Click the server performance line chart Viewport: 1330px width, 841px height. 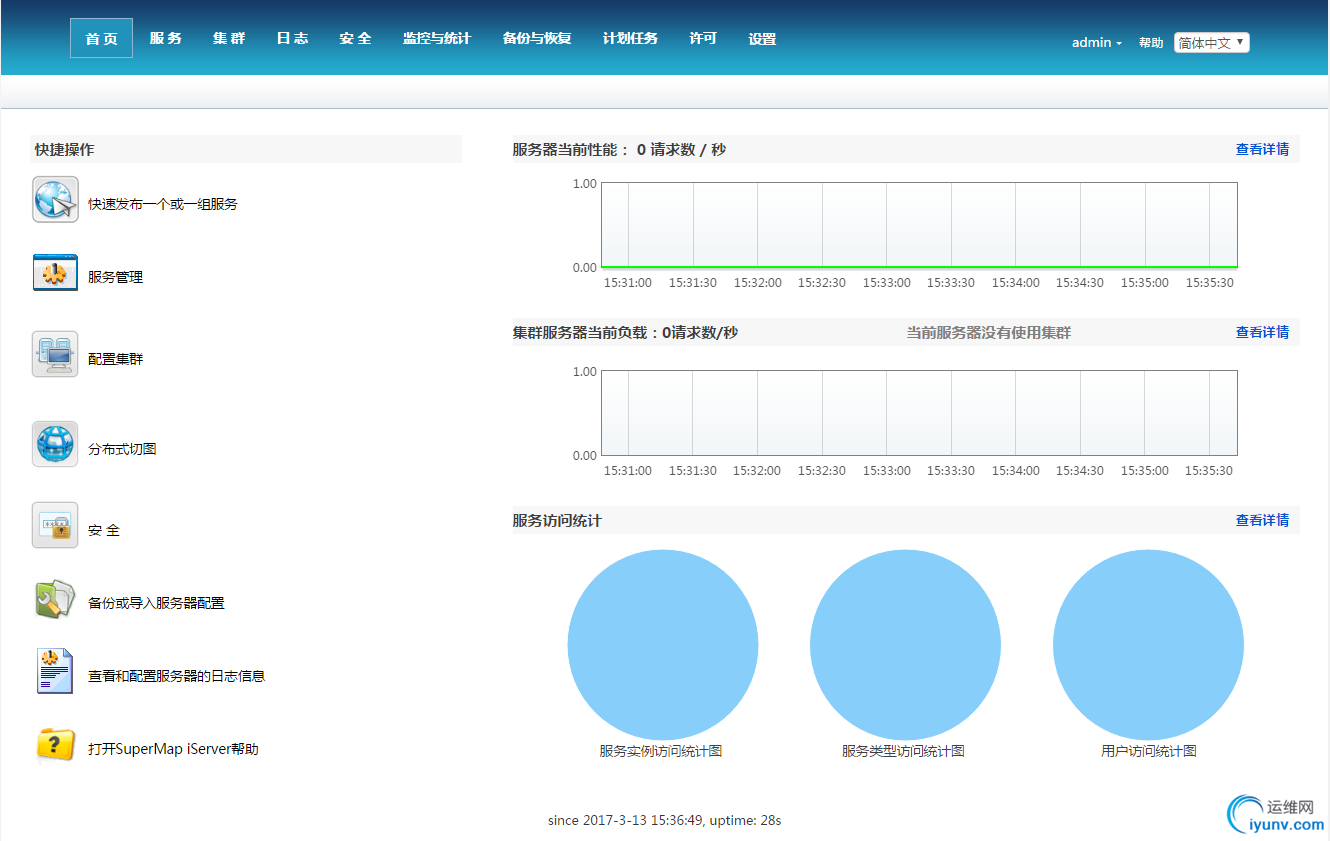point(919,226)
